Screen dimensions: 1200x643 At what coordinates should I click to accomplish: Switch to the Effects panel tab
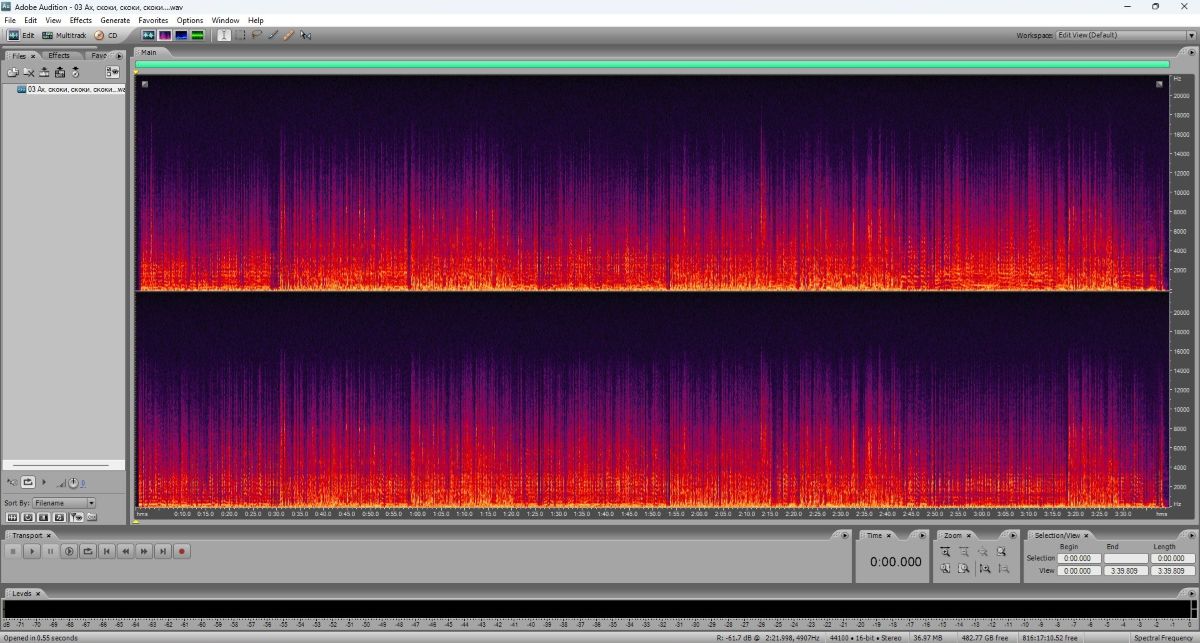click(59, 56)
